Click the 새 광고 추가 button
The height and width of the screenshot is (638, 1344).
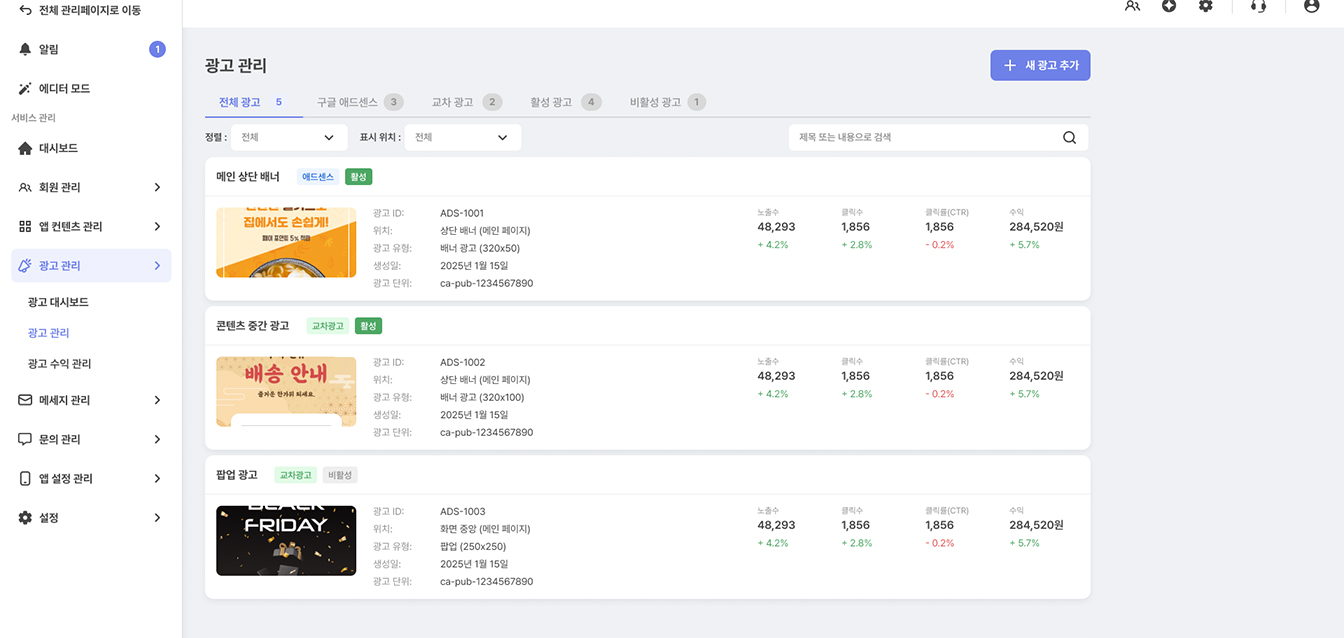point(1040,65)
